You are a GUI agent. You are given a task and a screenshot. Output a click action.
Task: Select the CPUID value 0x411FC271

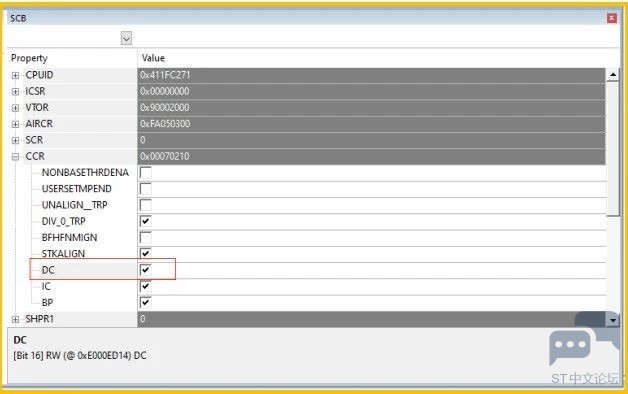point(165,75)
